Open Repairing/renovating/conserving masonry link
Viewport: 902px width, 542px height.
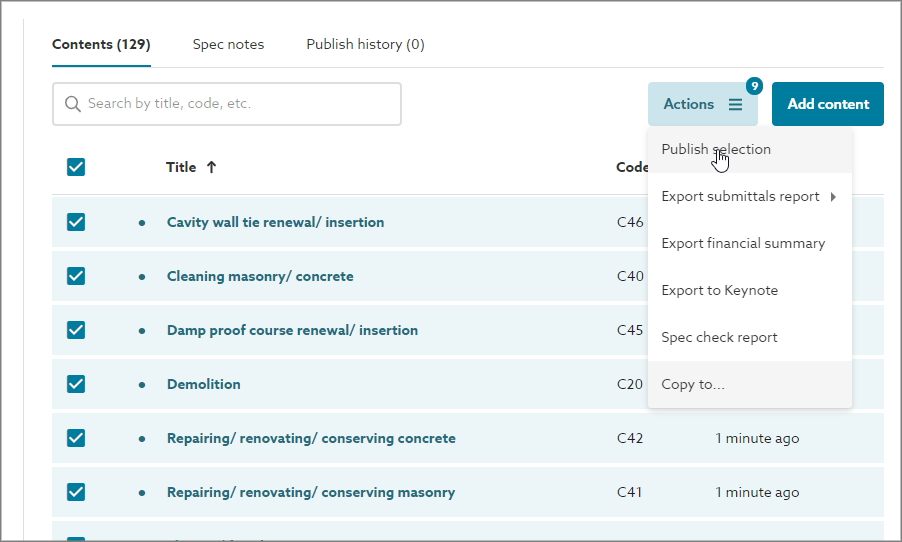pos(310,492)
